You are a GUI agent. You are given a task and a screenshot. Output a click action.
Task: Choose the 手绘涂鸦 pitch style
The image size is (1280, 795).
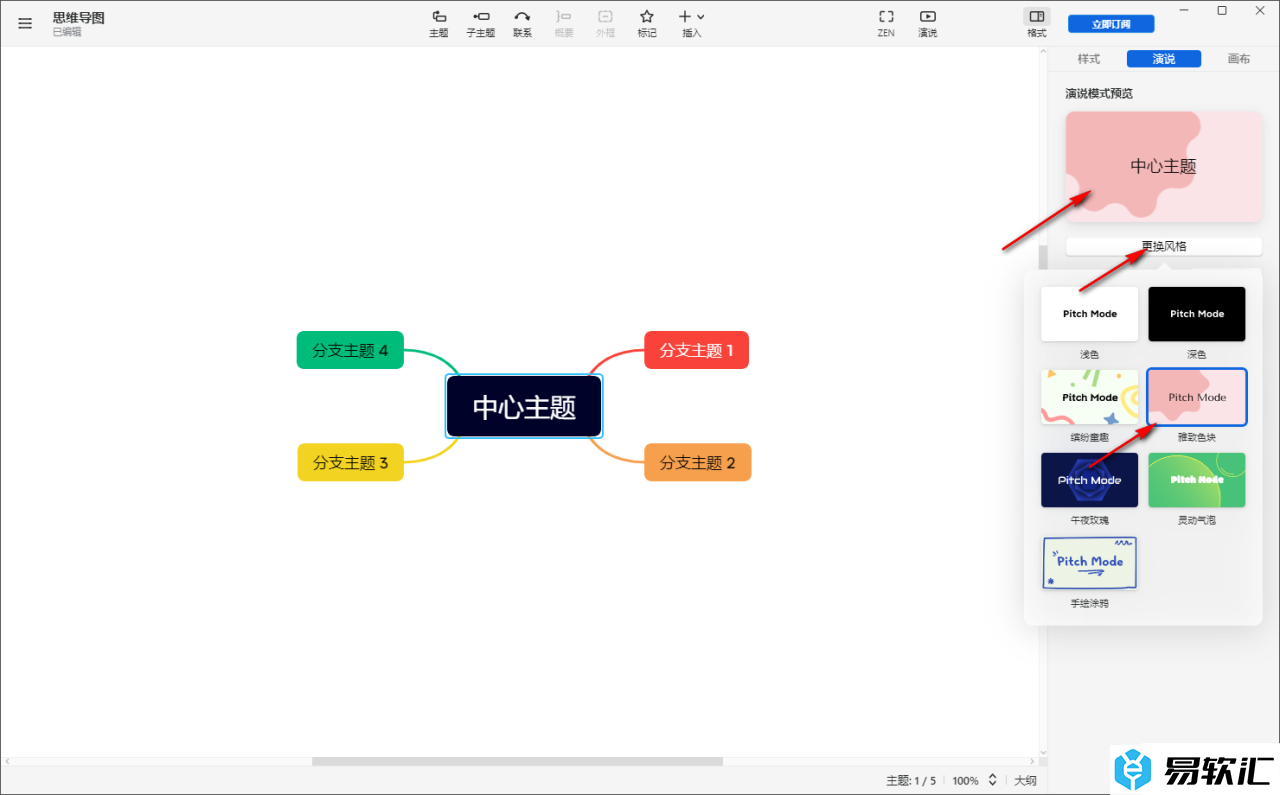[x=1090, y=563]
